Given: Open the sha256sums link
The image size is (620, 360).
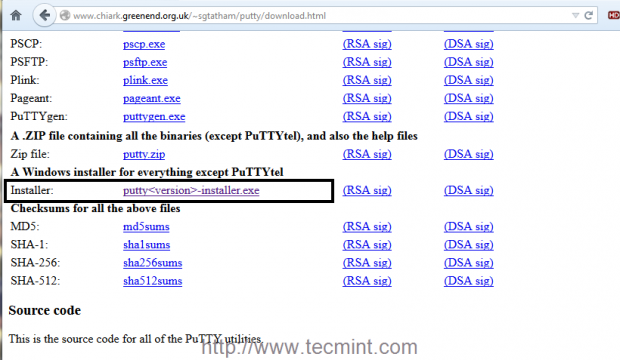Looking at the screenshot, I should pyautogui.click(x=152, y=263).
